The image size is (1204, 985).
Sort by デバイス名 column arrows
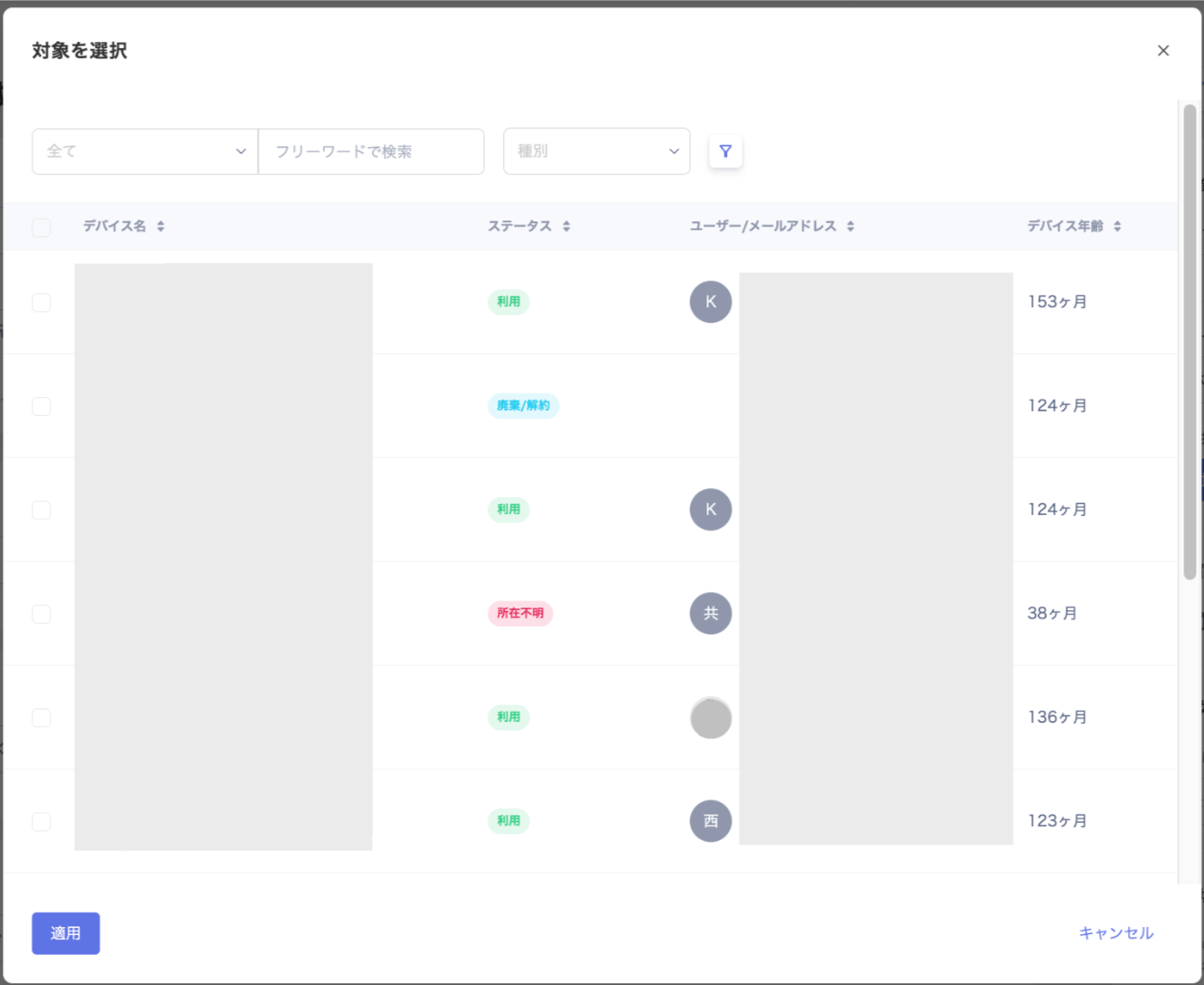161,227
